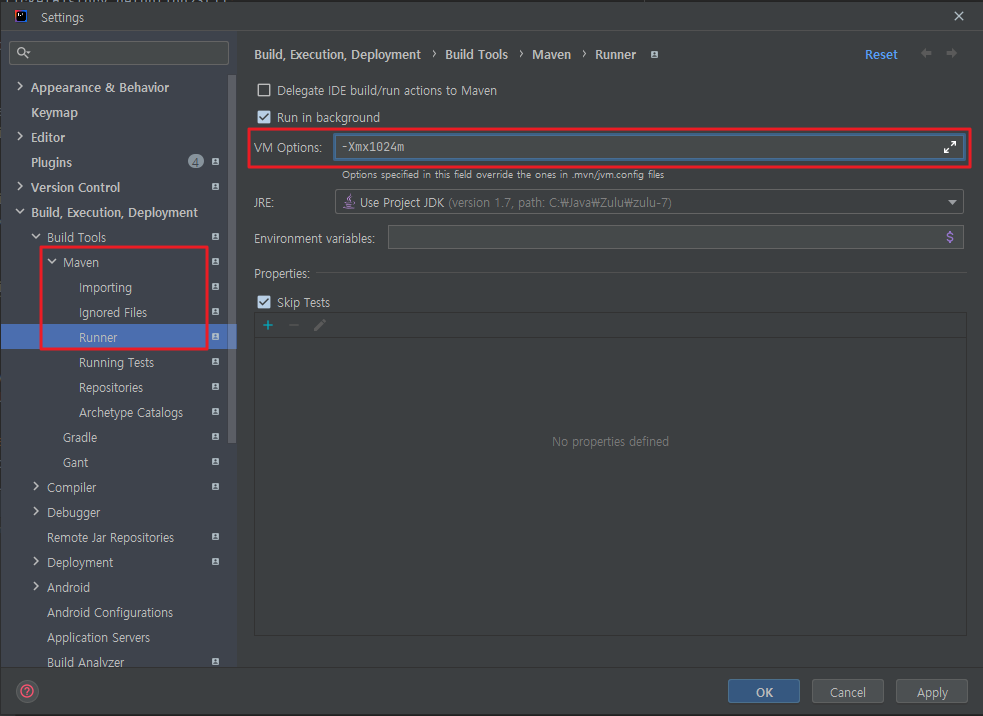Click the expand icon in VM Options field
The height and width of the screenshot is (716, 983).
tap(950, 147)
